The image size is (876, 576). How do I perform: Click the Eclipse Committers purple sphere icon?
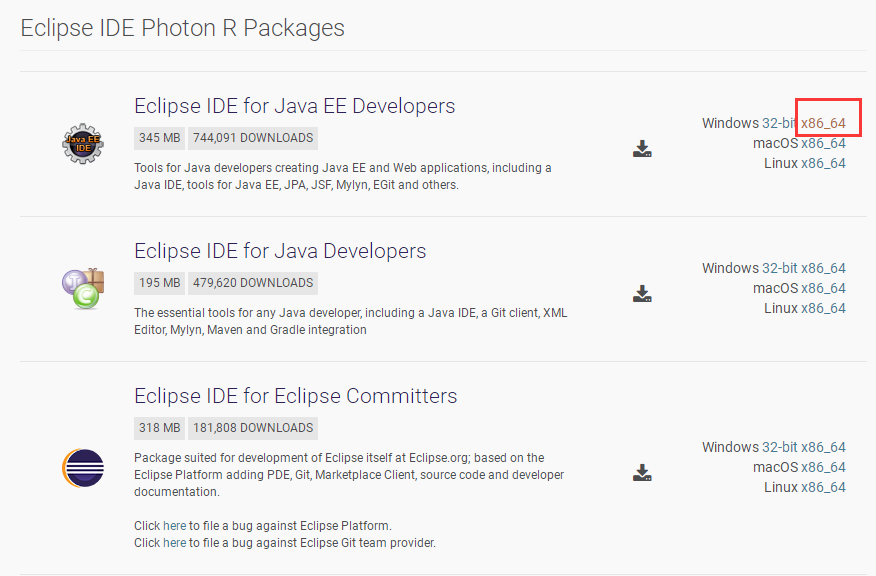(x=83, y=468)
